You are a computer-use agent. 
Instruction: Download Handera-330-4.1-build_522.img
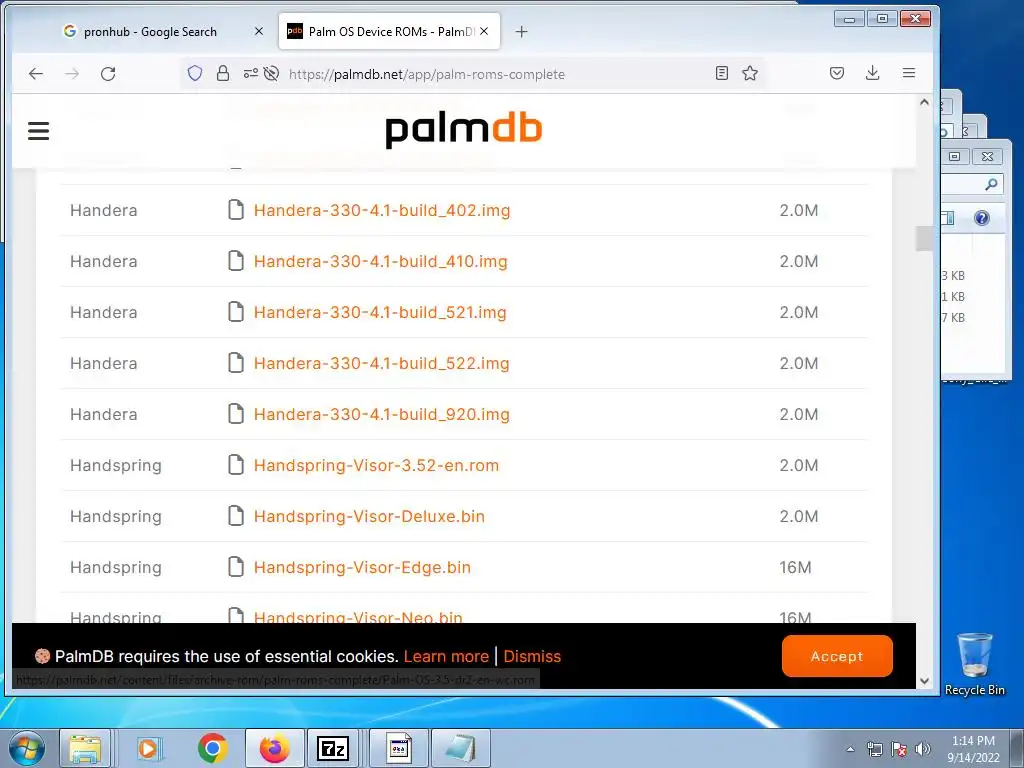click(381, 363)
